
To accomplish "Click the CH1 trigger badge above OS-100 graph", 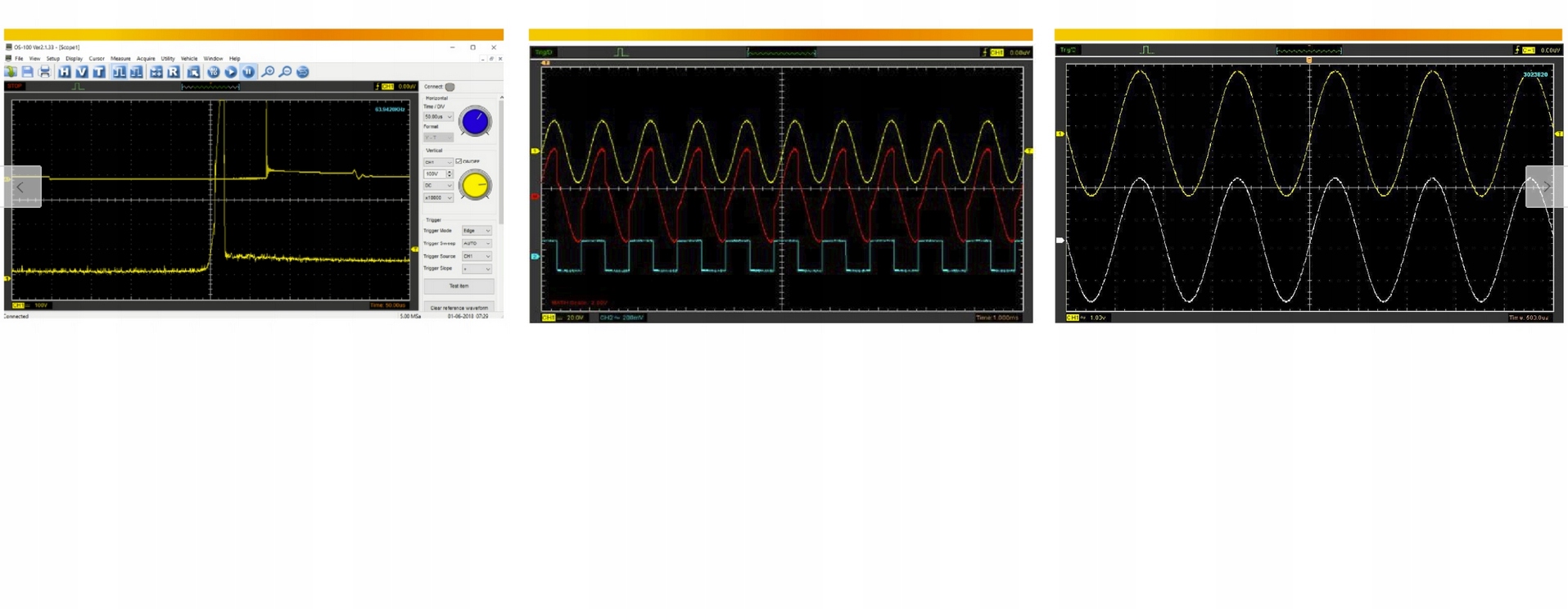I will tap(387, 86).
